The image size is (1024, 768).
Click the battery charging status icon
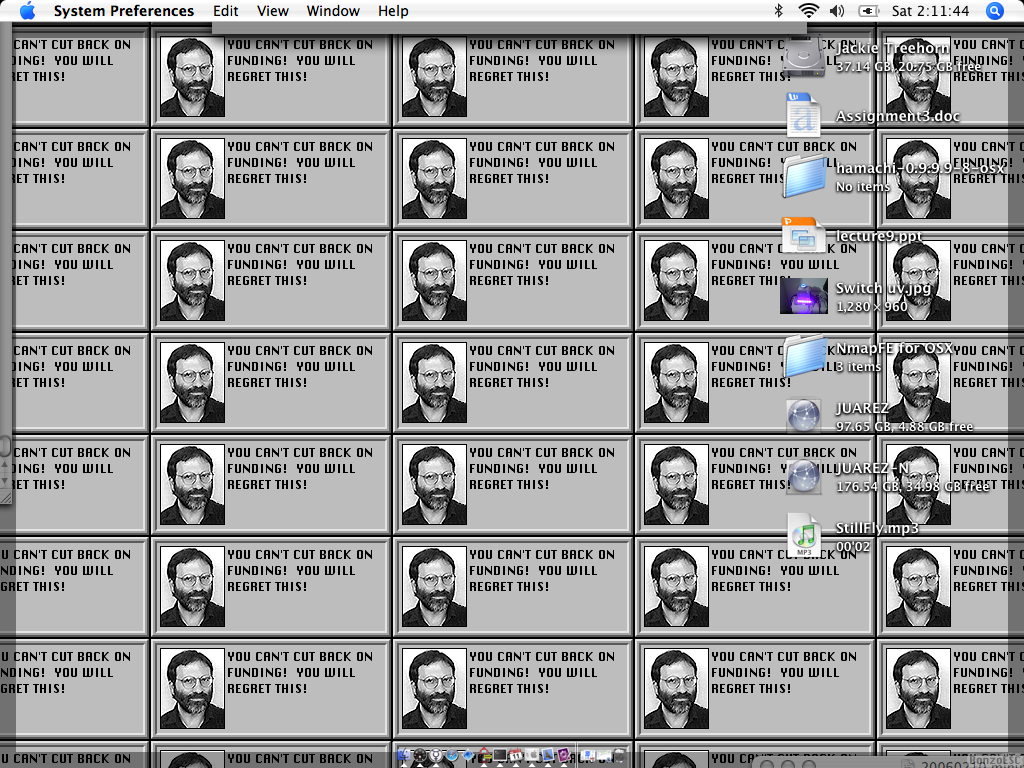click(x=869, y=11)
